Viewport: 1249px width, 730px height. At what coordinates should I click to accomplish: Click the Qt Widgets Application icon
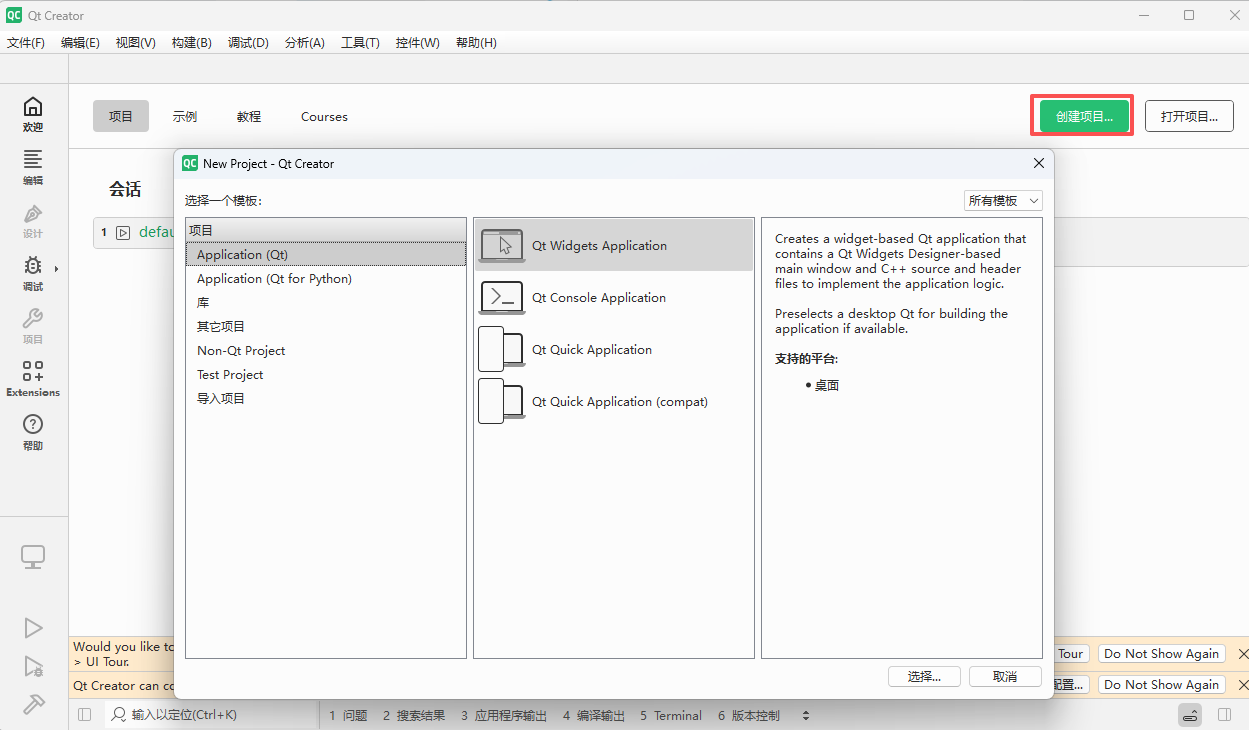502,245
